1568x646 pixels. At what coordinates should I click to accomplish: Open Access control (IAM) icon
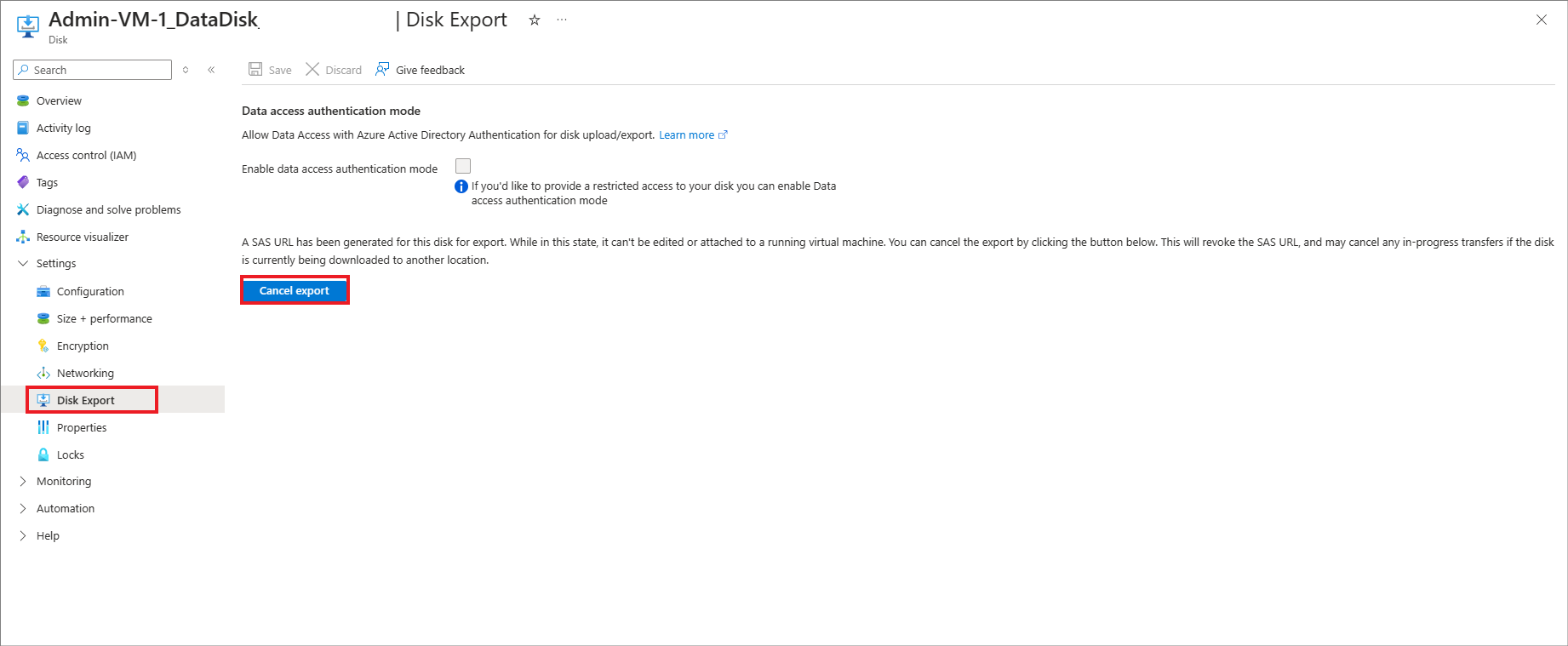[x=23, y=155]
